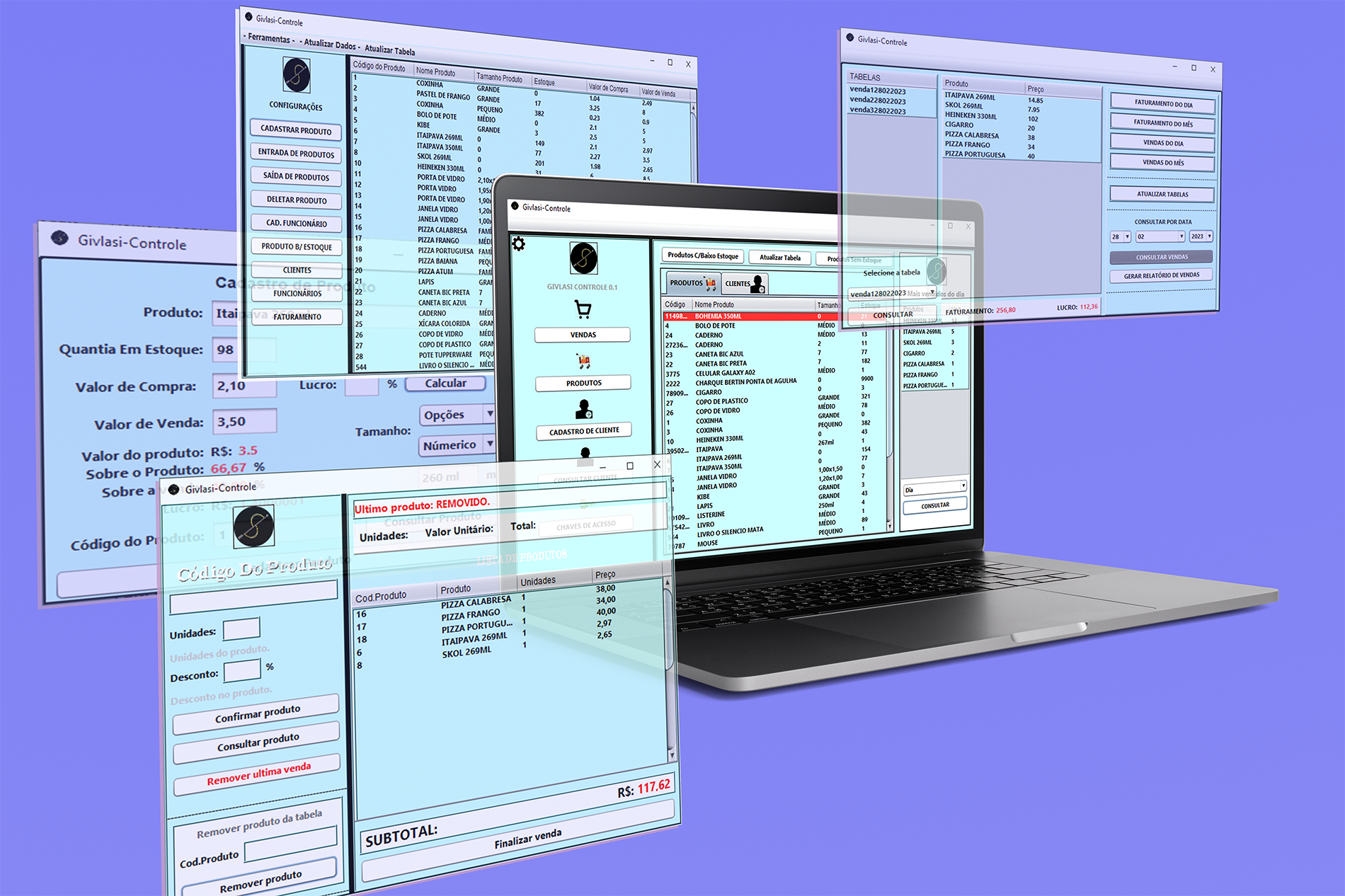Open the month dropdown showing 02
Image resolution: width=1345 pixels, height=896 pixels.
(x=1160, y=237)
